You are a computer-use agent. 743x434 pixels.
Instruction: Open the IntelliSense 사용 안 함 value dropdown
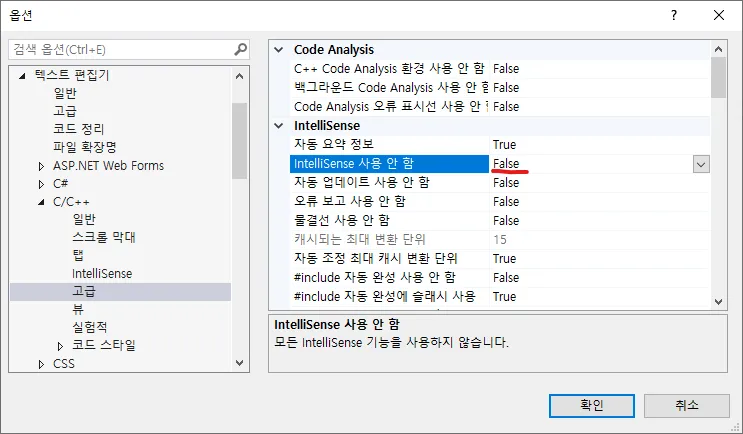(x=701, y=164)
